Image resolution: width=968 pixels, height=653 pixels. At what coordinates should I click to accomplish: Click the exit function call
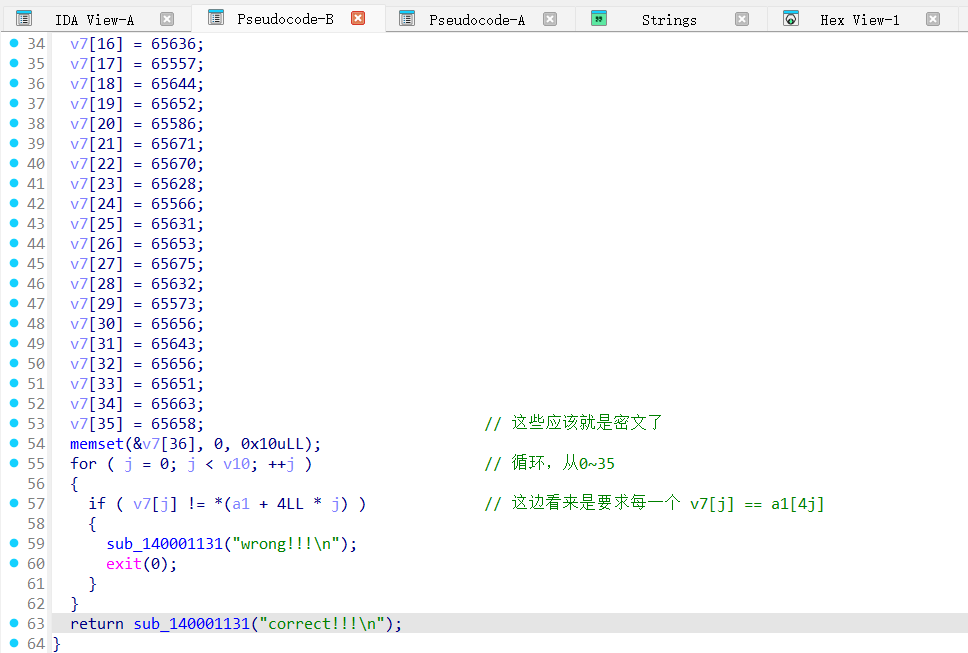124,563
